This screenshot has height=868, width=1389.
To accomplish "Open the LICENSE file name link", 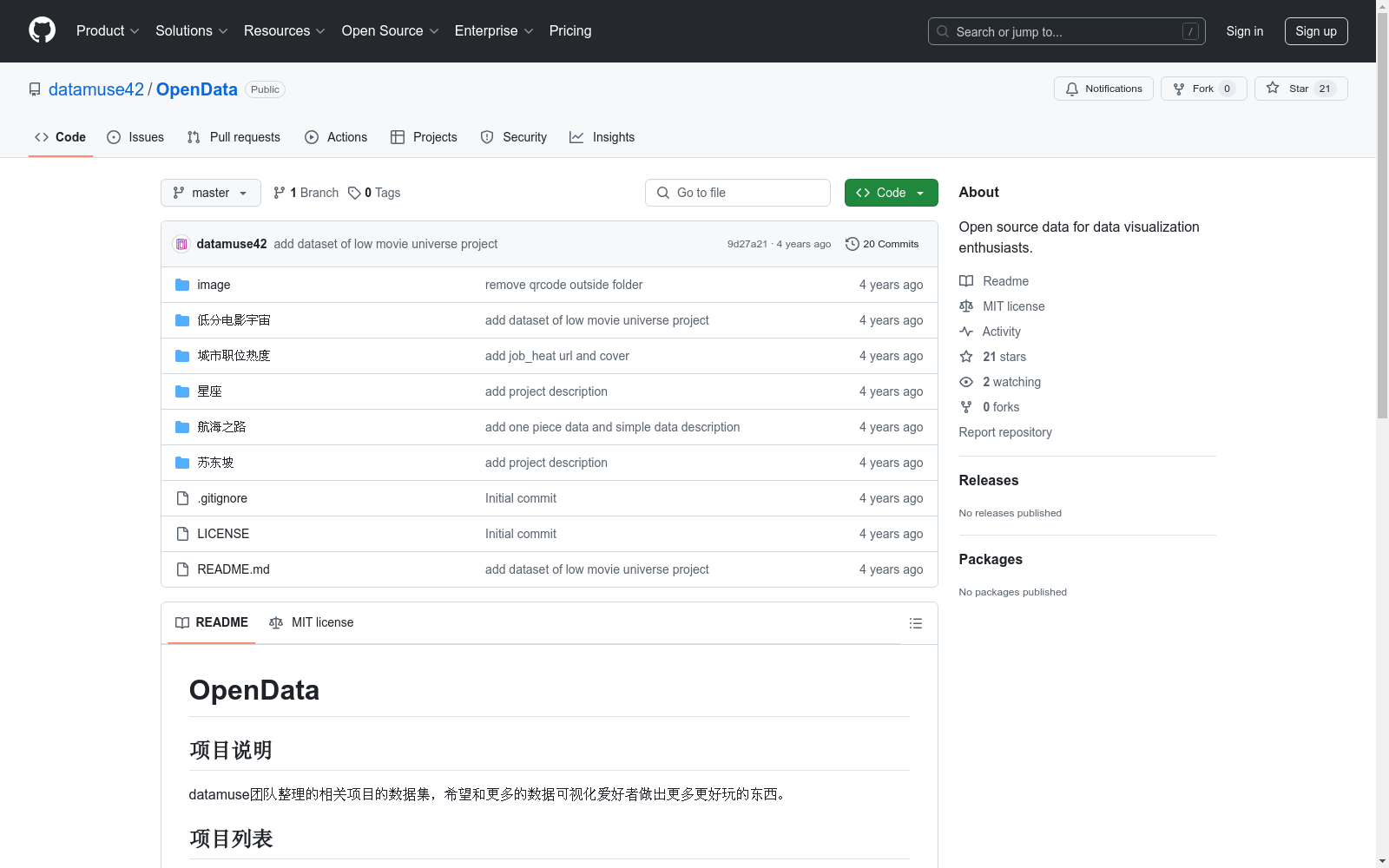I will point(223,534).
